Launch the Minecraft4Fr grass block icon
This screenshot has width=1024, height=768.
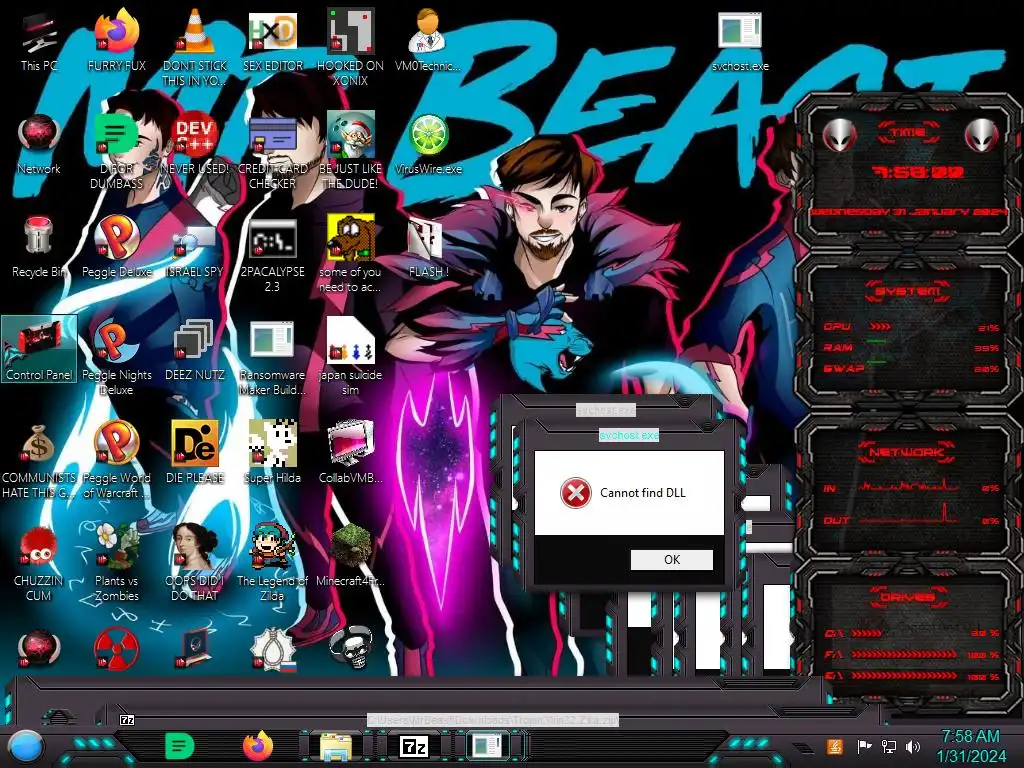point(350,556)
